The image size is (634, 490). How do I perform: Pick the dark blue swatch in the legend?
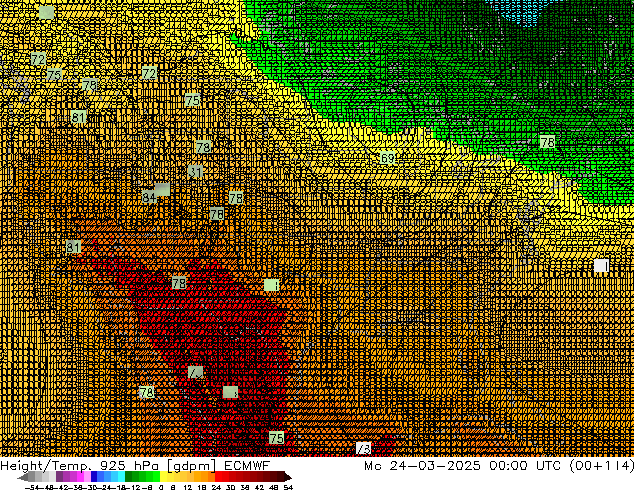coord(94,476)
